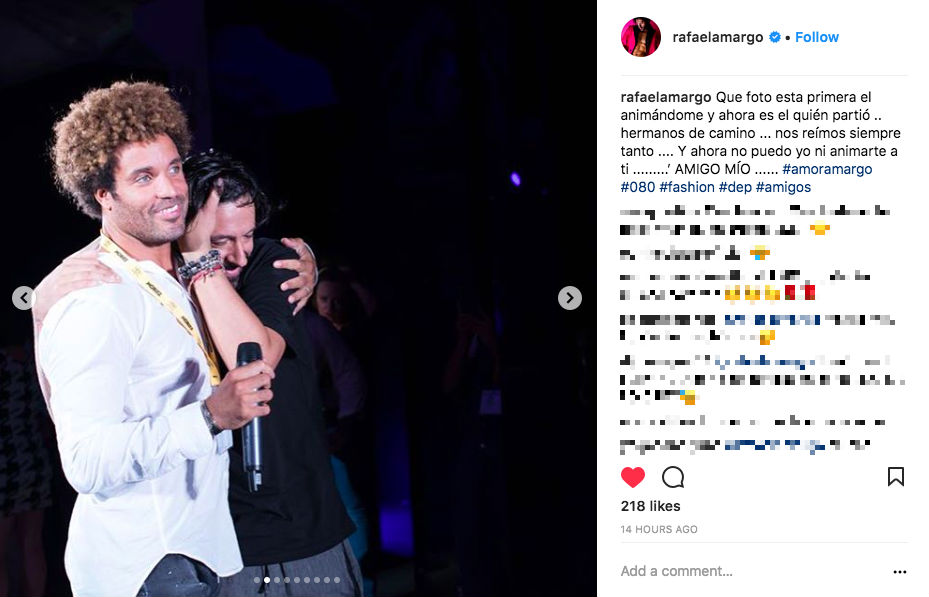This screenshot has width=929, height=597.
Task: Click the blue verified badge
Action: click(774, 37)
